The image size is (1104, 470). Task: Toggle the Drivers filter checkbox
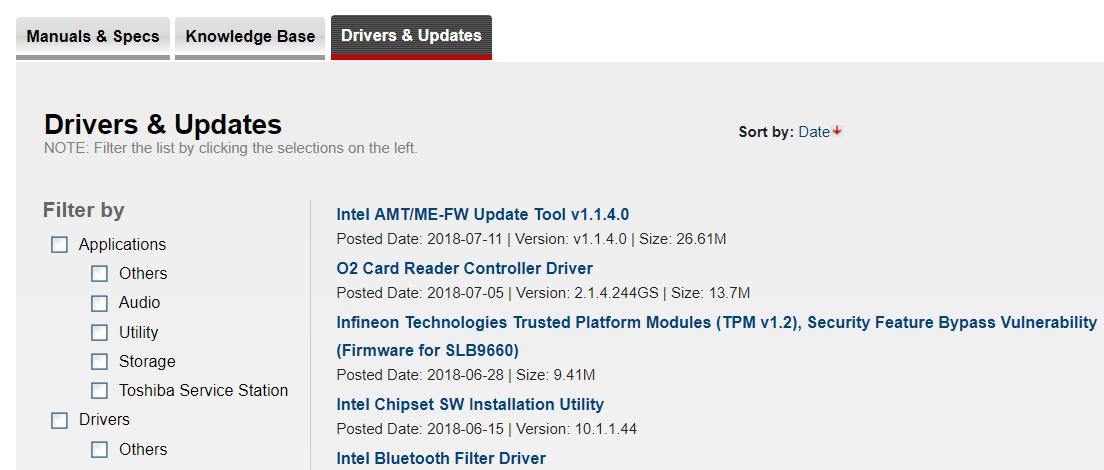[60, 420]
